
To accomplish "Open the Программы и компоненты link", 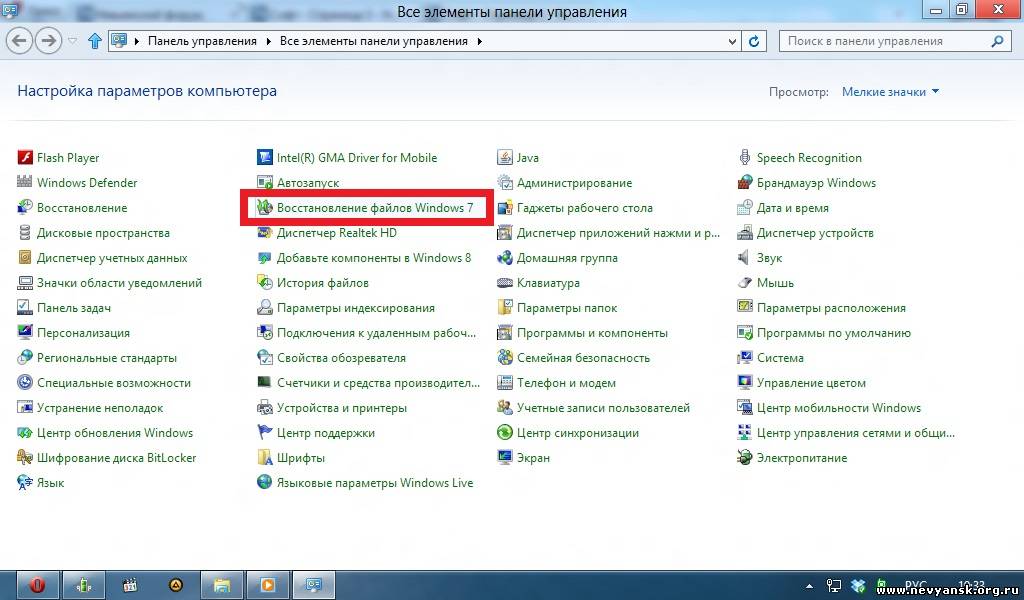I will [x=592, y=333].
